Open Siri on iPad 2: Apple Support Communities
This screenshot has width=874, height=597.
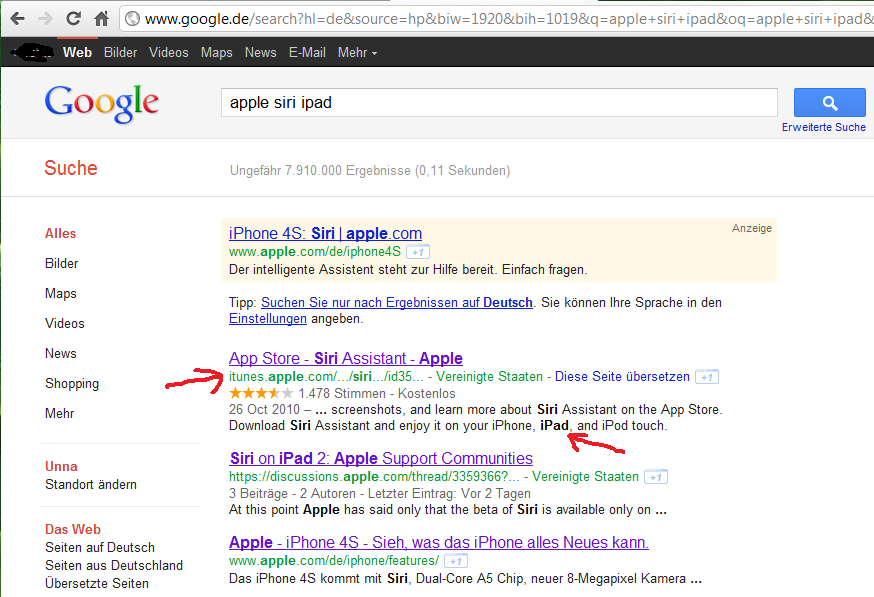click(x=381, y=459)
